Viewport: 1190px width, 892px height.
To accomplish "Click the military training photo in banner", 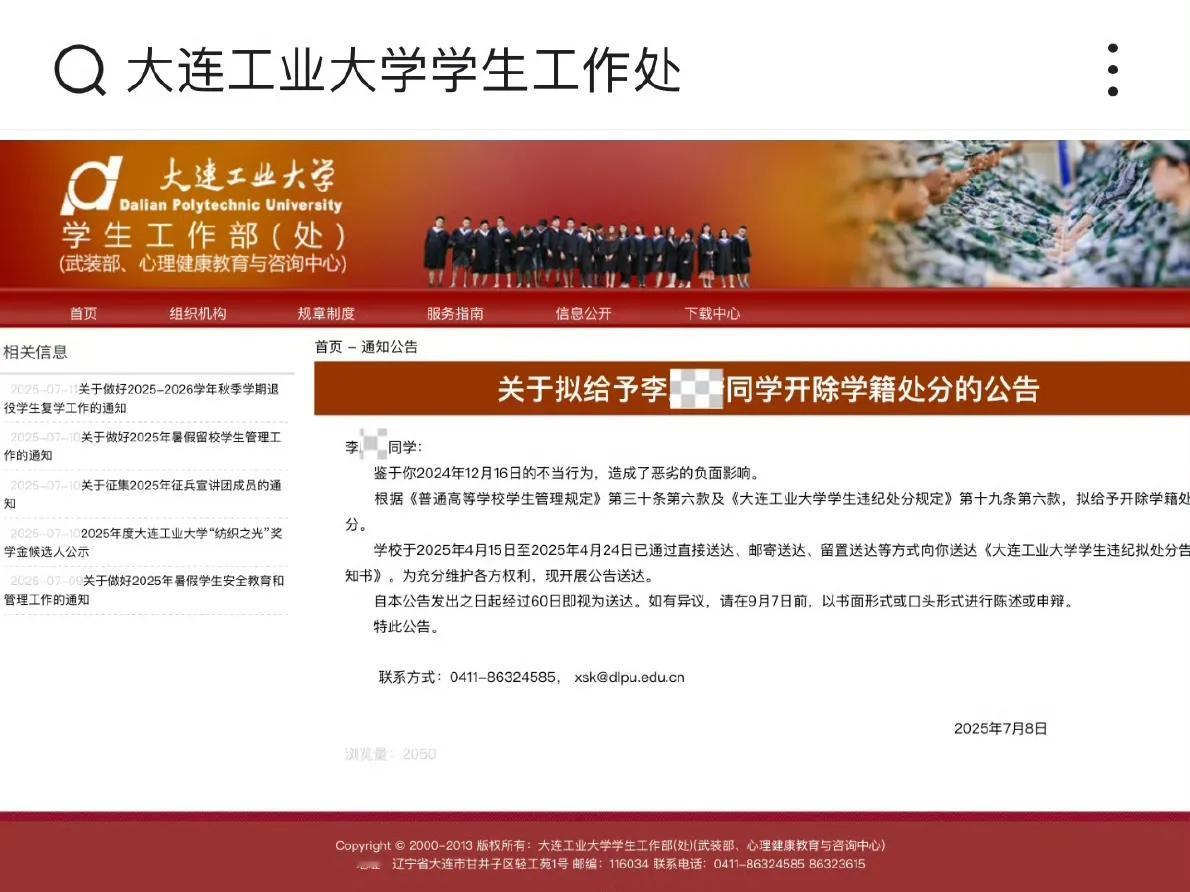I will (1021, 214).
